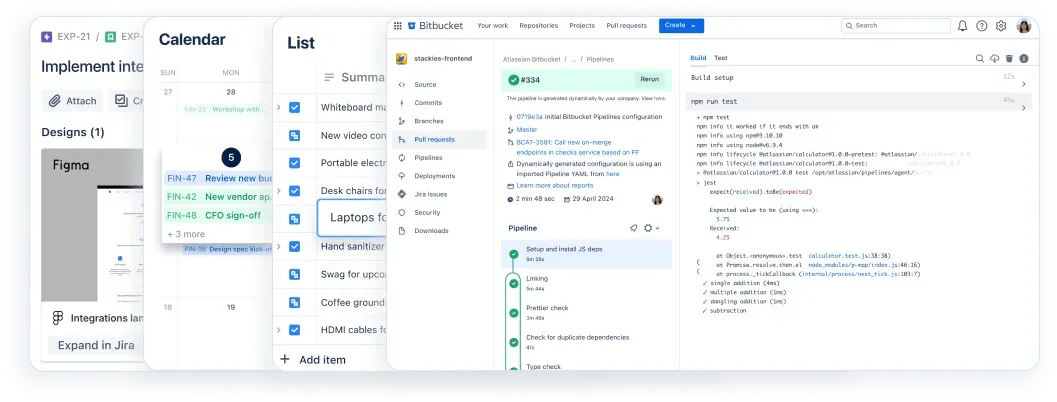
Task: Open the notifications bell
Action: 963,26
